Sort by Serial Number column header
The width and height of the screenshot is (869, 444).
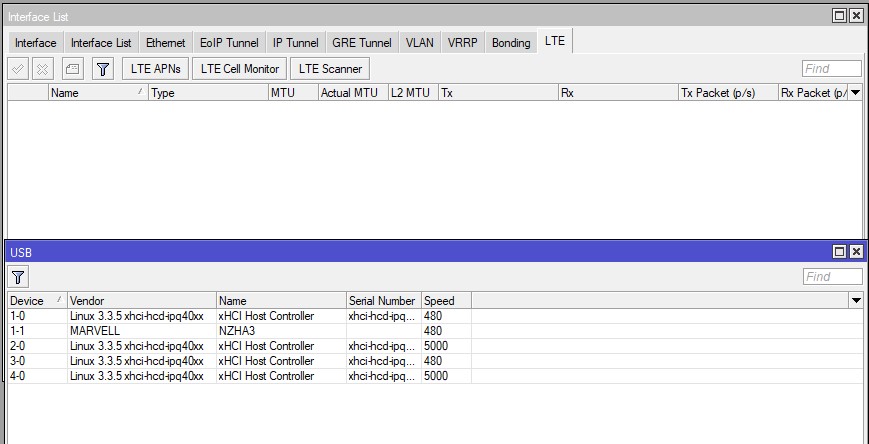coord(384,301)
